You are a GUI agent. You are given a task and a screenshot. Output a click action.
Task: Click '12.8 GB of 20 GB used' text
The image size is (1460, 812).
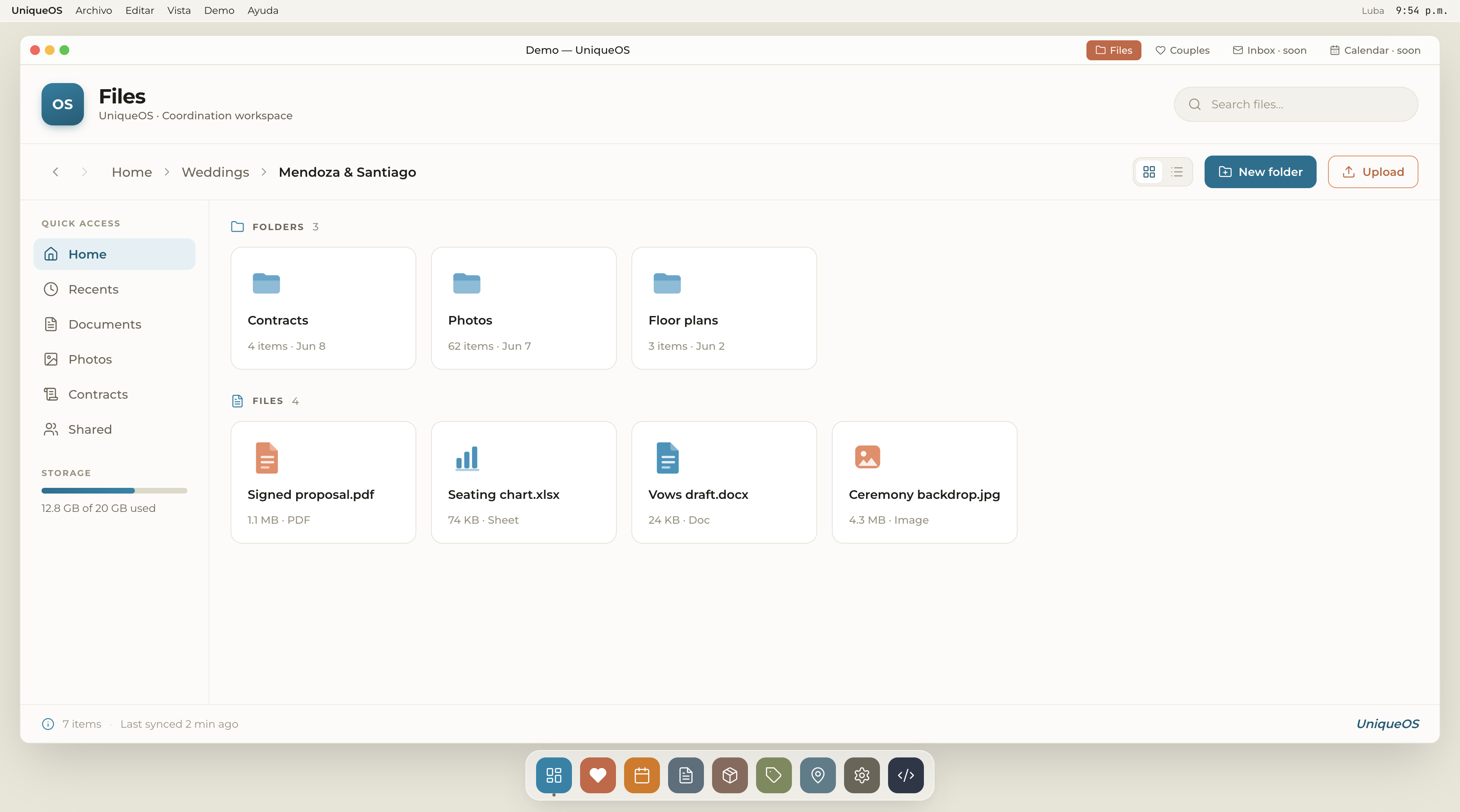(x=98, y=508)
